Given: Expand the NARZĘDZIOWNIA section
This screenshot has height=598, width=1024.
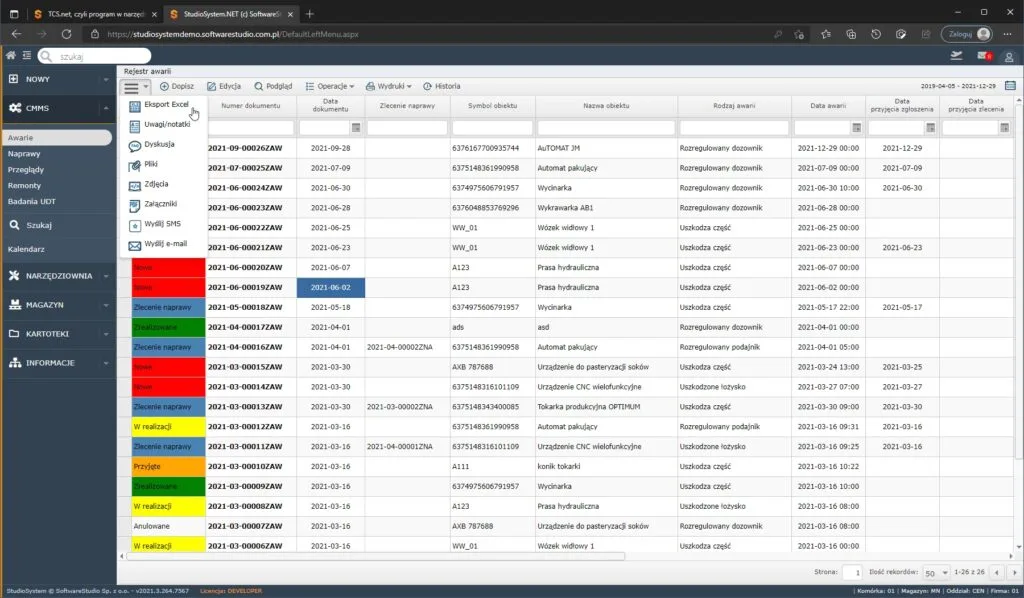Looking at the screenshot, I should (58, 276).
